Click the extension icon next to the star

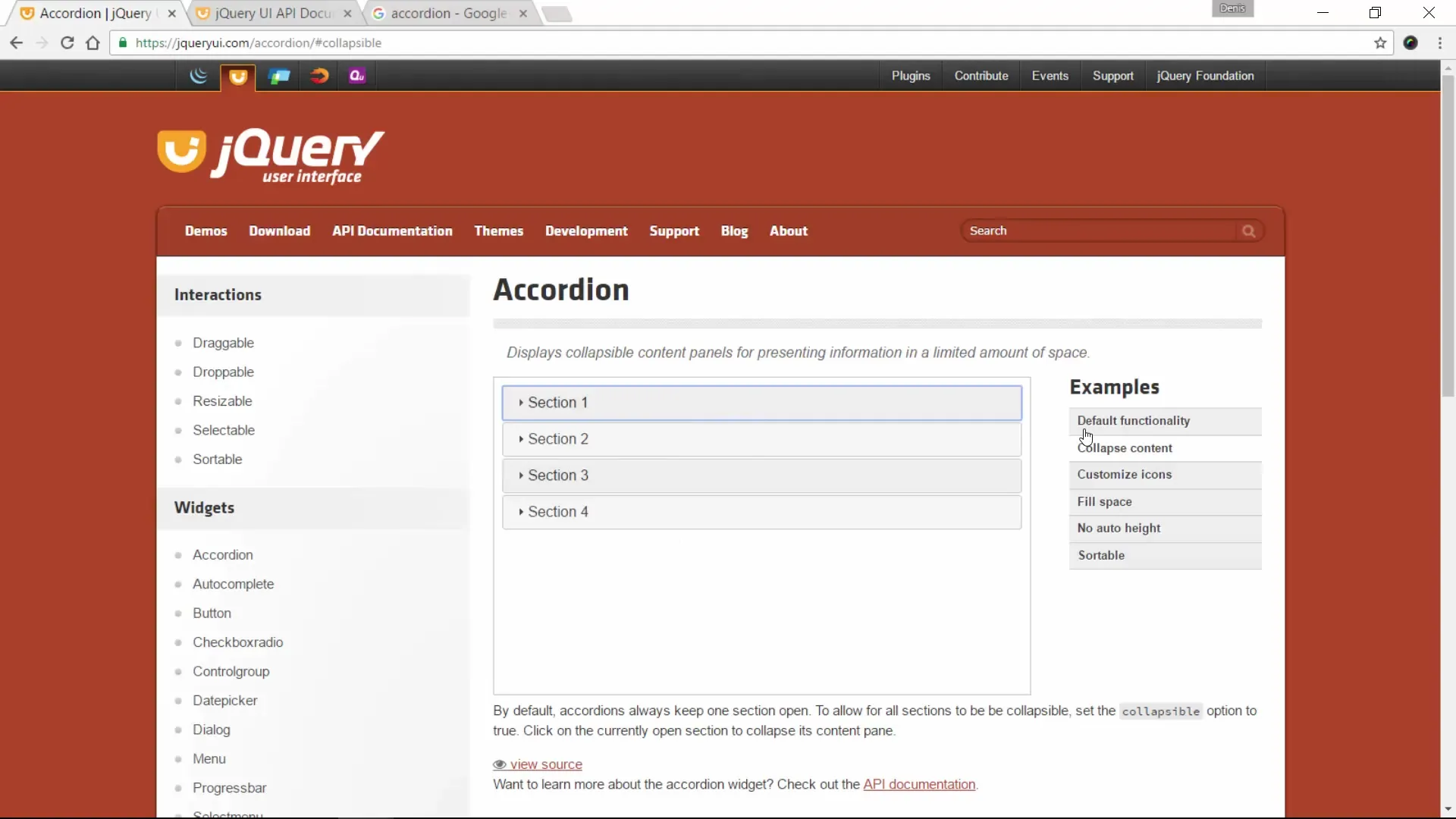click(1410, 43)
